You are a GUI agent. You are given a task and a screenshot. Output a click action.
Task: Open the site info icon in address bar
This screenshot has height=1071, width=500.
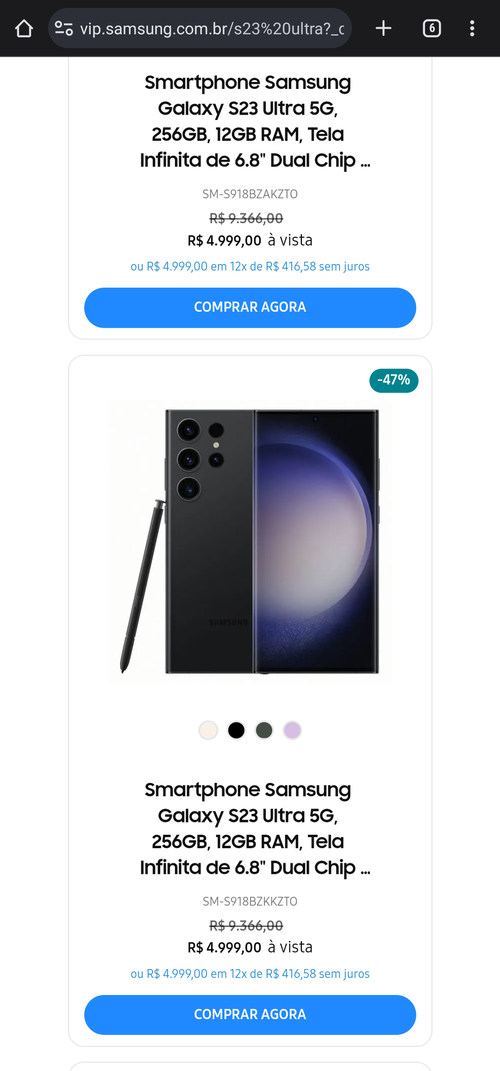(64, 28)
